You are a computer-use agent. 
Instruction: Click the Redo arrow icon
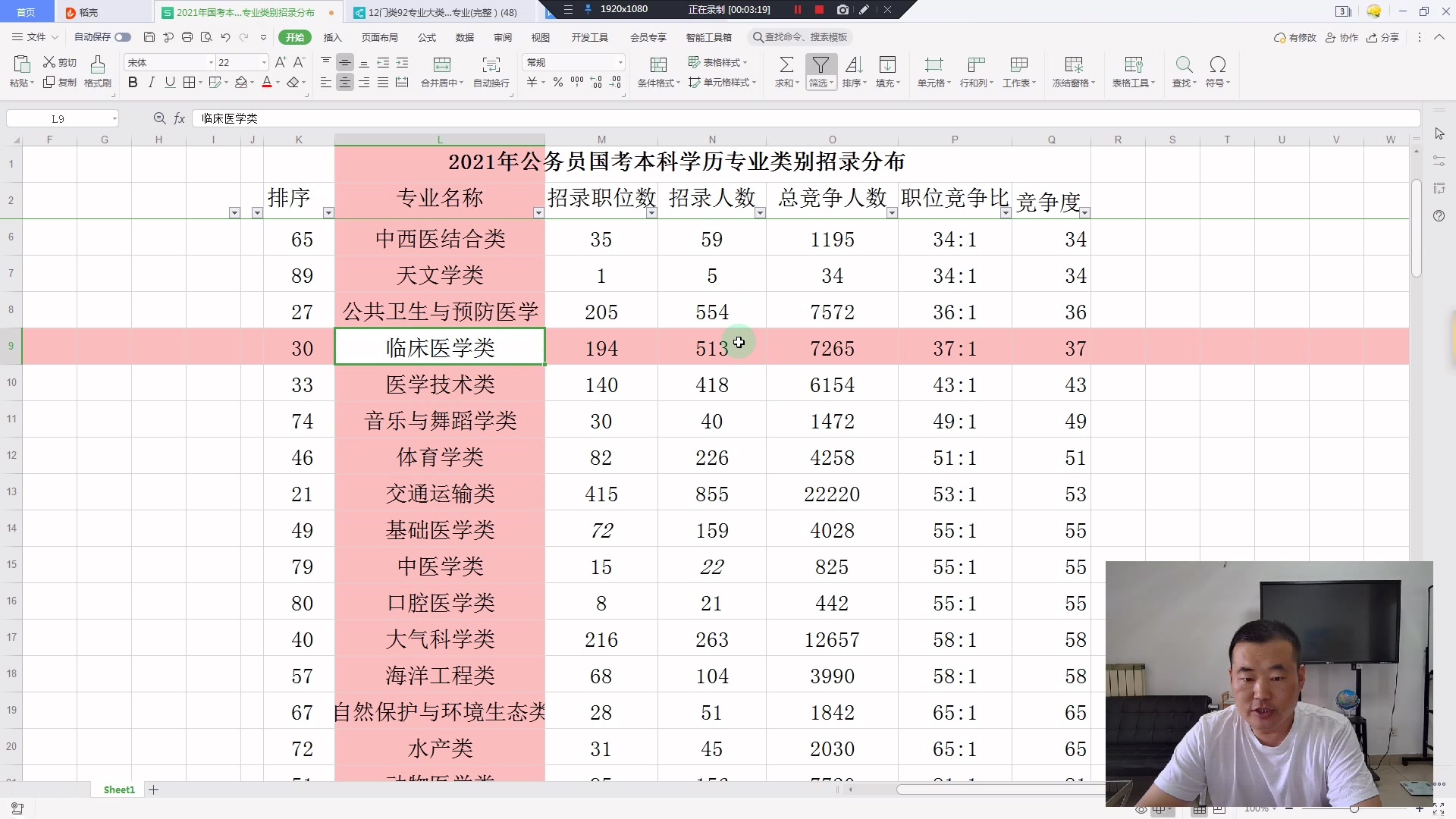[244, 37]
